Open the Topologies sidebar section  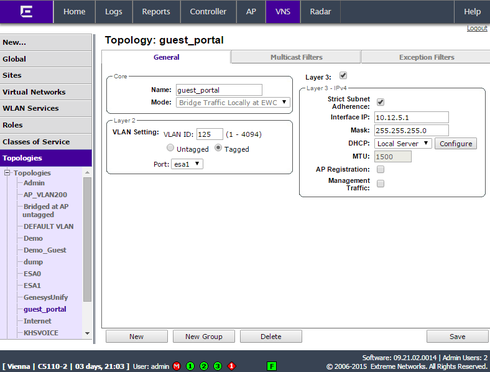[46, 158]
